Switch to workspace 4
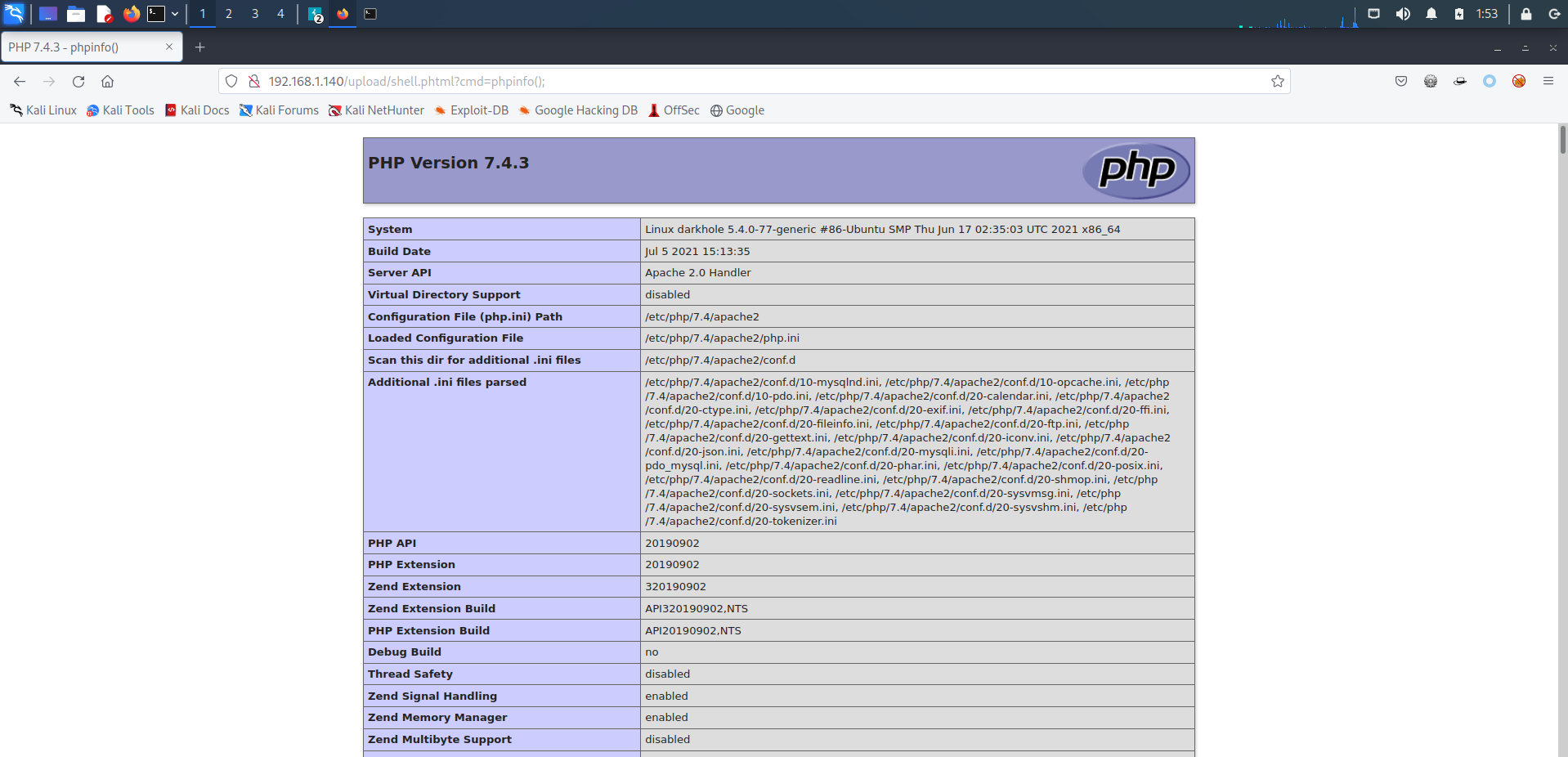This screenshot has height=757, width=1568. (280, 14)
